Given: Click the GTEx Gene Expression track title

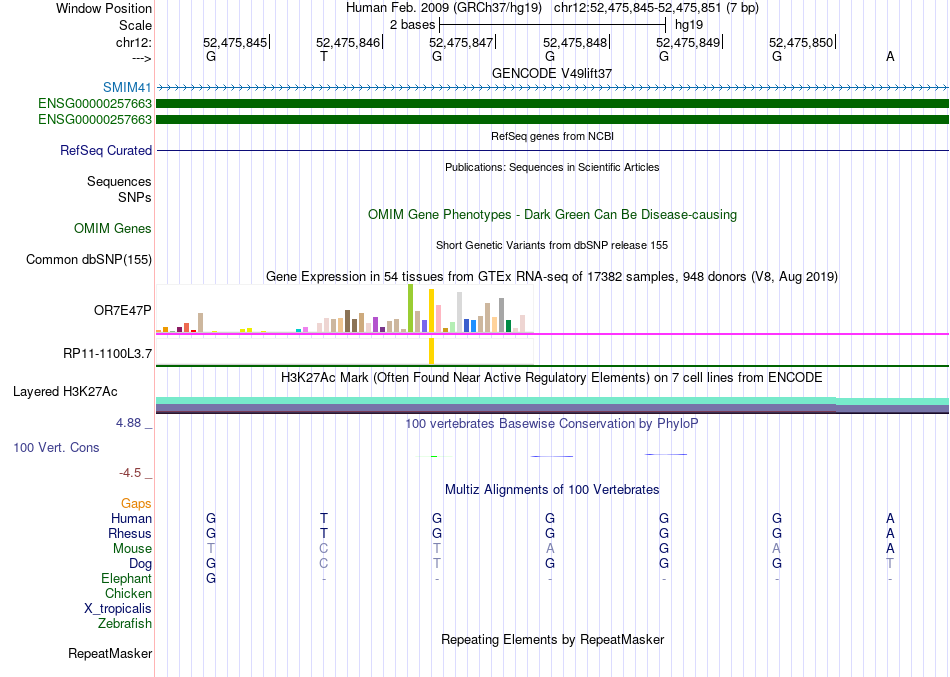Looking at the screenshot, I should [552, 276].
